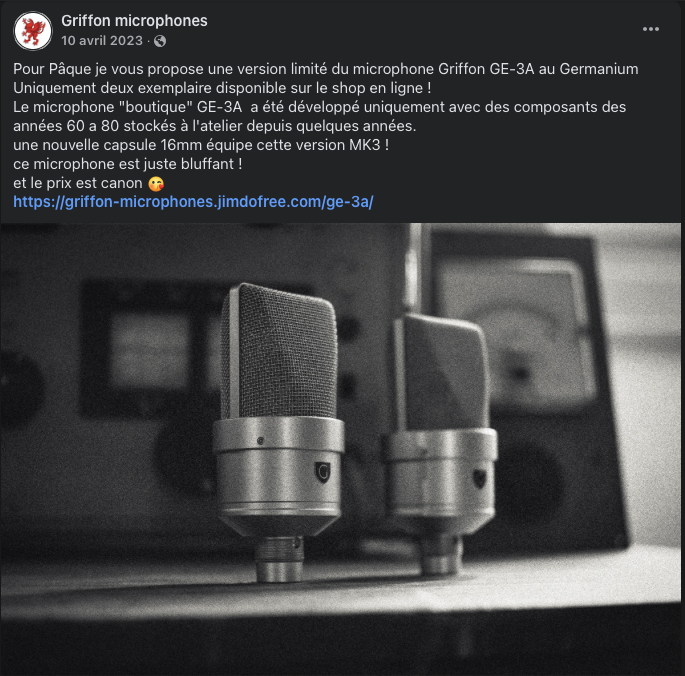This screenshot has height=676, width=685.
Task: Click the 'Pour Pâque je vous propose' line
Action: coord(325,69)
